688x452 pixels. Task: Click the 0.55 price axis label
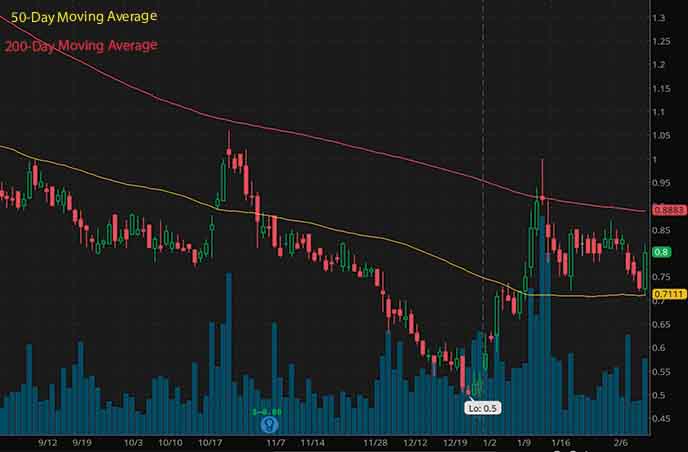[x=661, y=372]
